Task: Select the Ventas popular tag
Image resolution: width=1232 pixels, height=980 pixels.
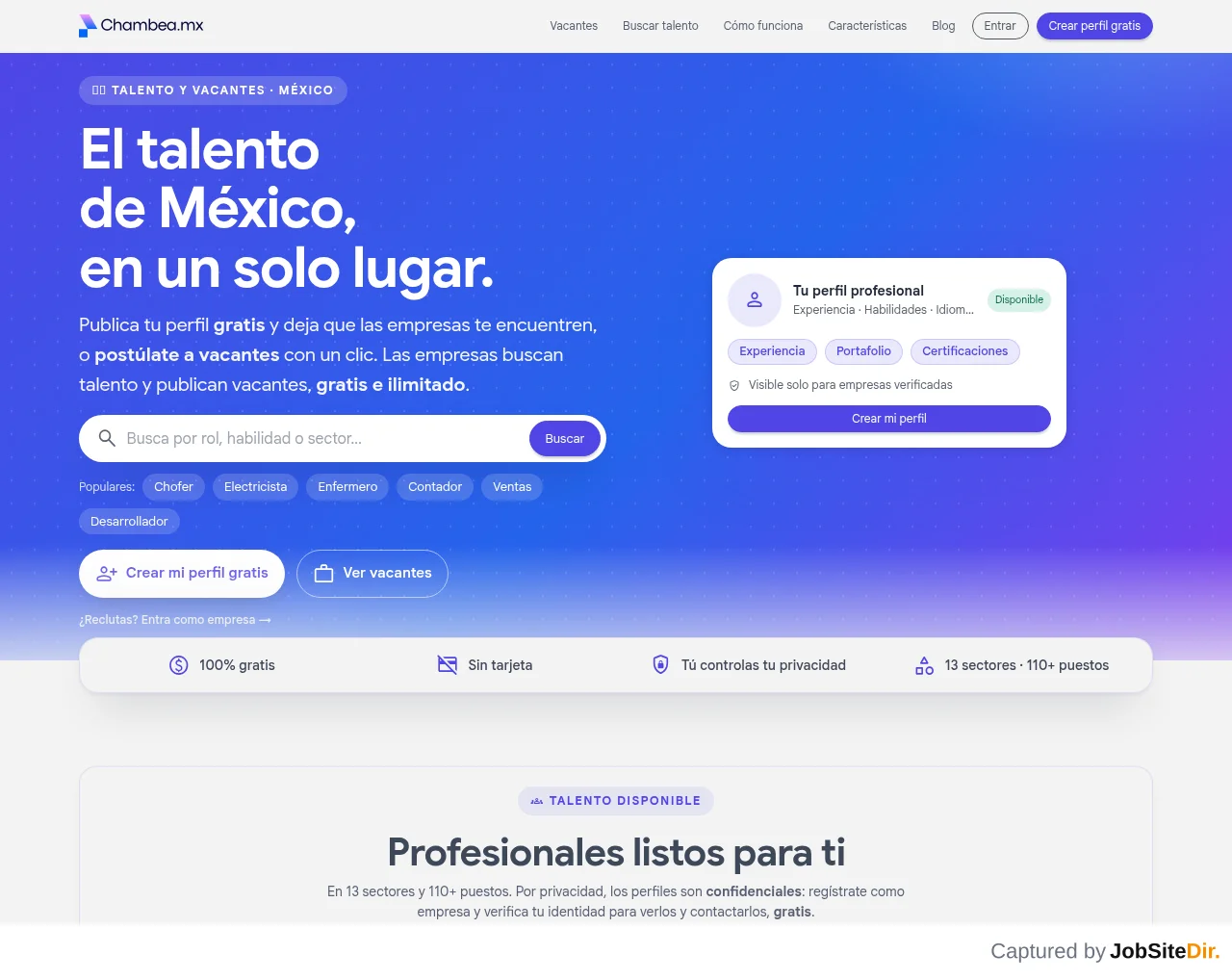Action: 512,487
